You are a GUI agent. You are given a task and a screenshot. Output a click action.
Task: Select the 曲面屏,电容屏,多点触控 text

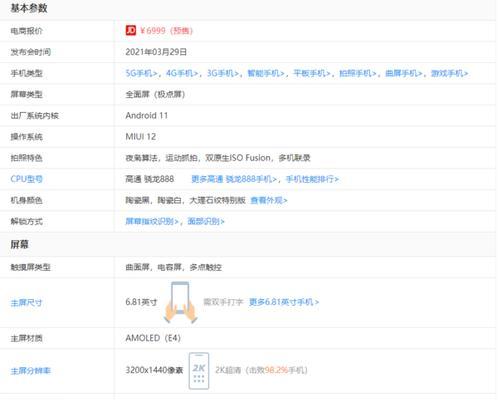coord(174,267)
